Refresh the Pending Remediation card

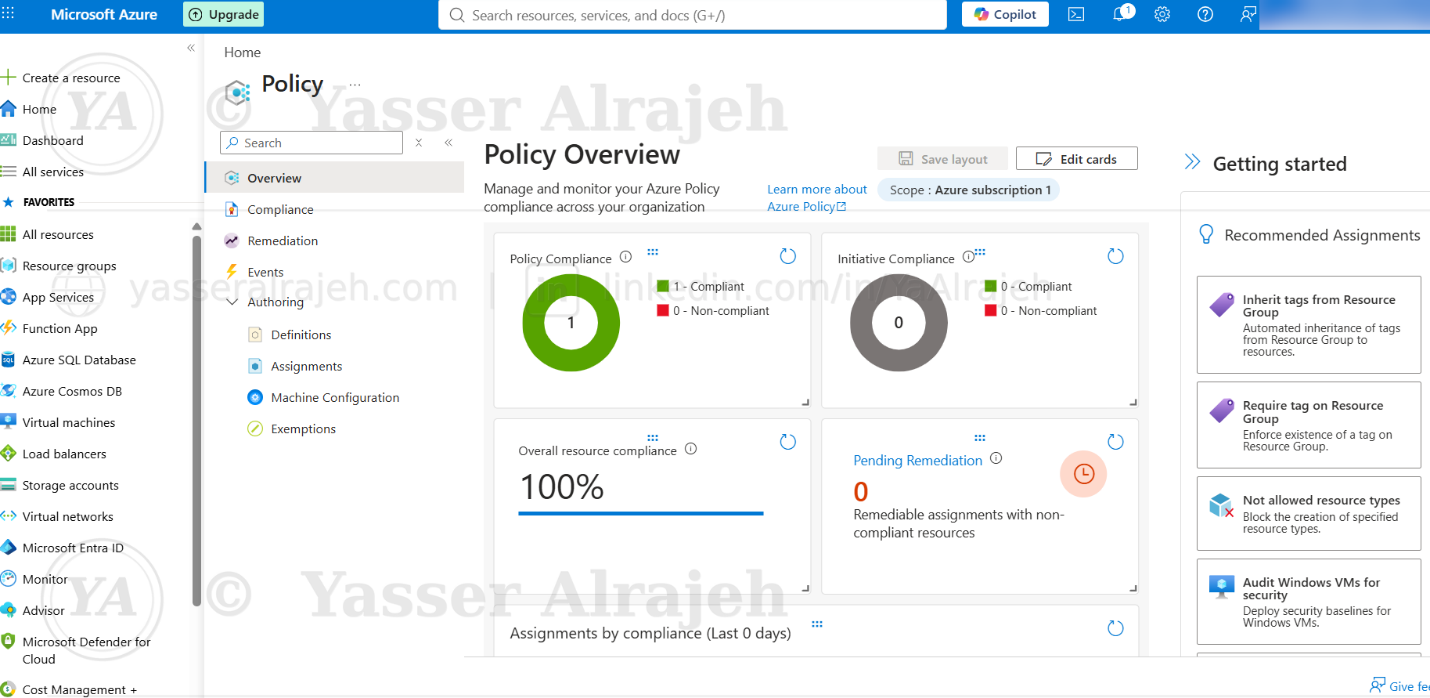click(1116, 442)
